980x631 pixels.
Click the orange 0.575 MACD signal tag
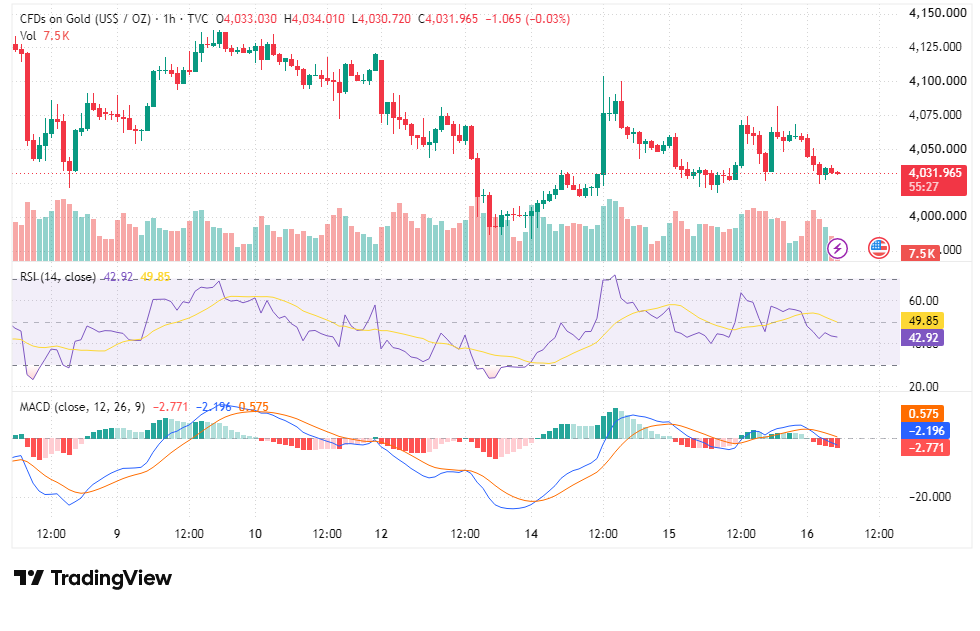coord(922,414)
